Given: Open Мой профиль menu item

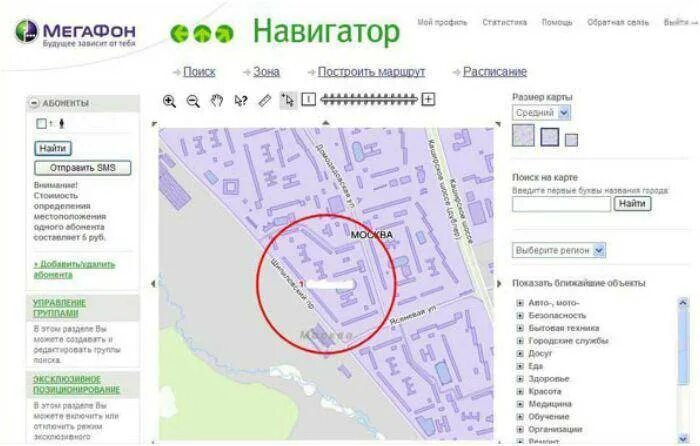Looking at the screenshot, I should [x=442, y=22].
